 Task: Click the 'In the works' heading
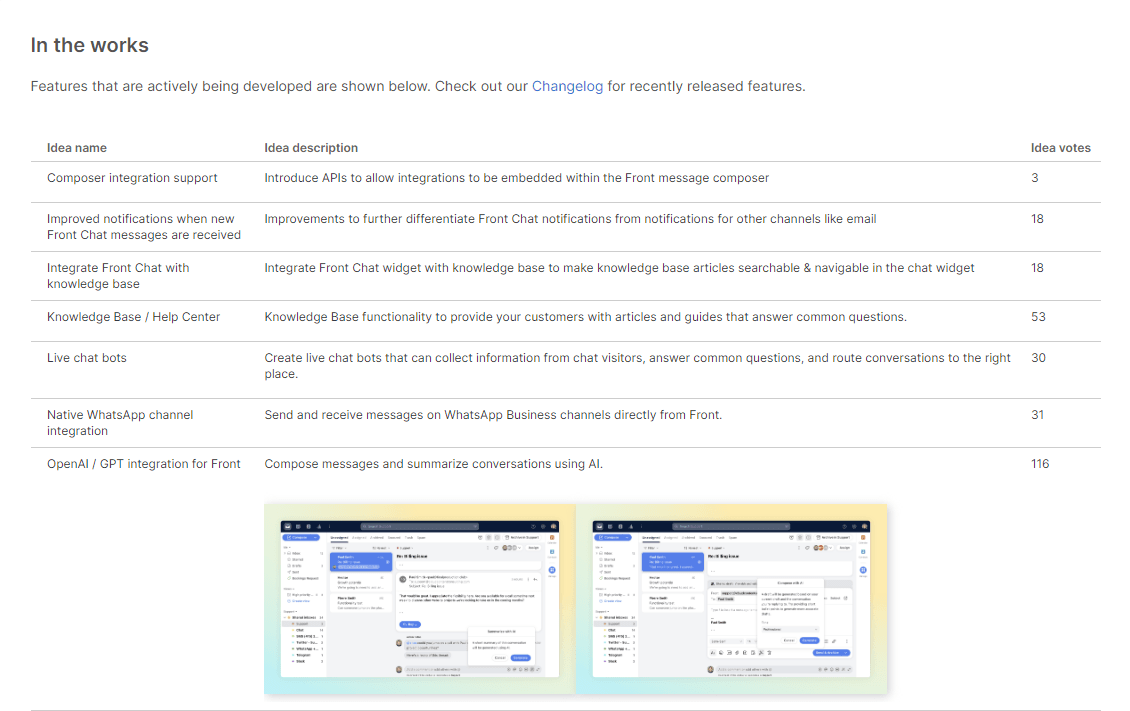tap(89, 45)
